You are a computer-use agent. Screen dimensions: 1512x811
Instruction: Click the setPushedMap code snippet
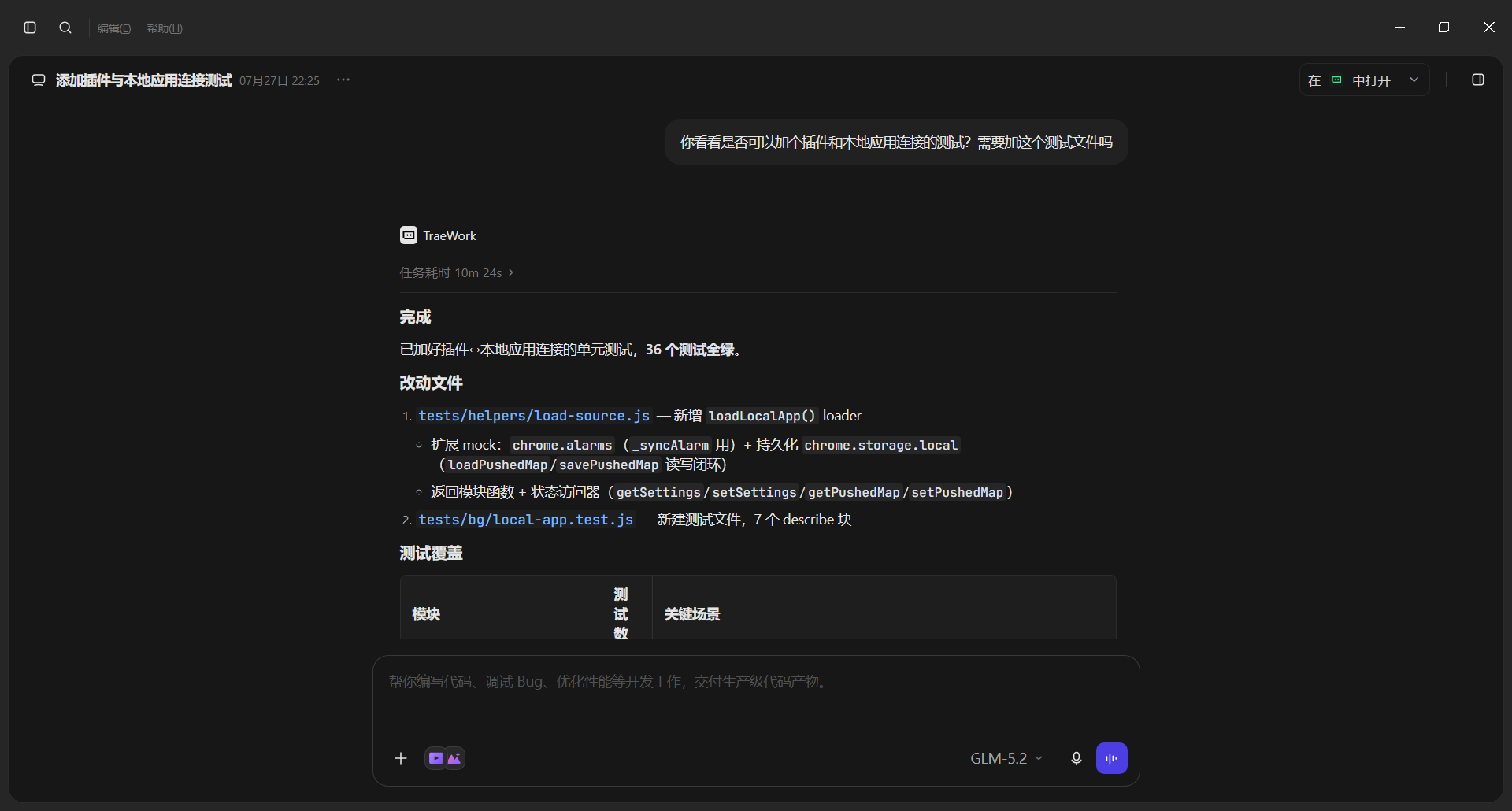[x=958, y=493]
